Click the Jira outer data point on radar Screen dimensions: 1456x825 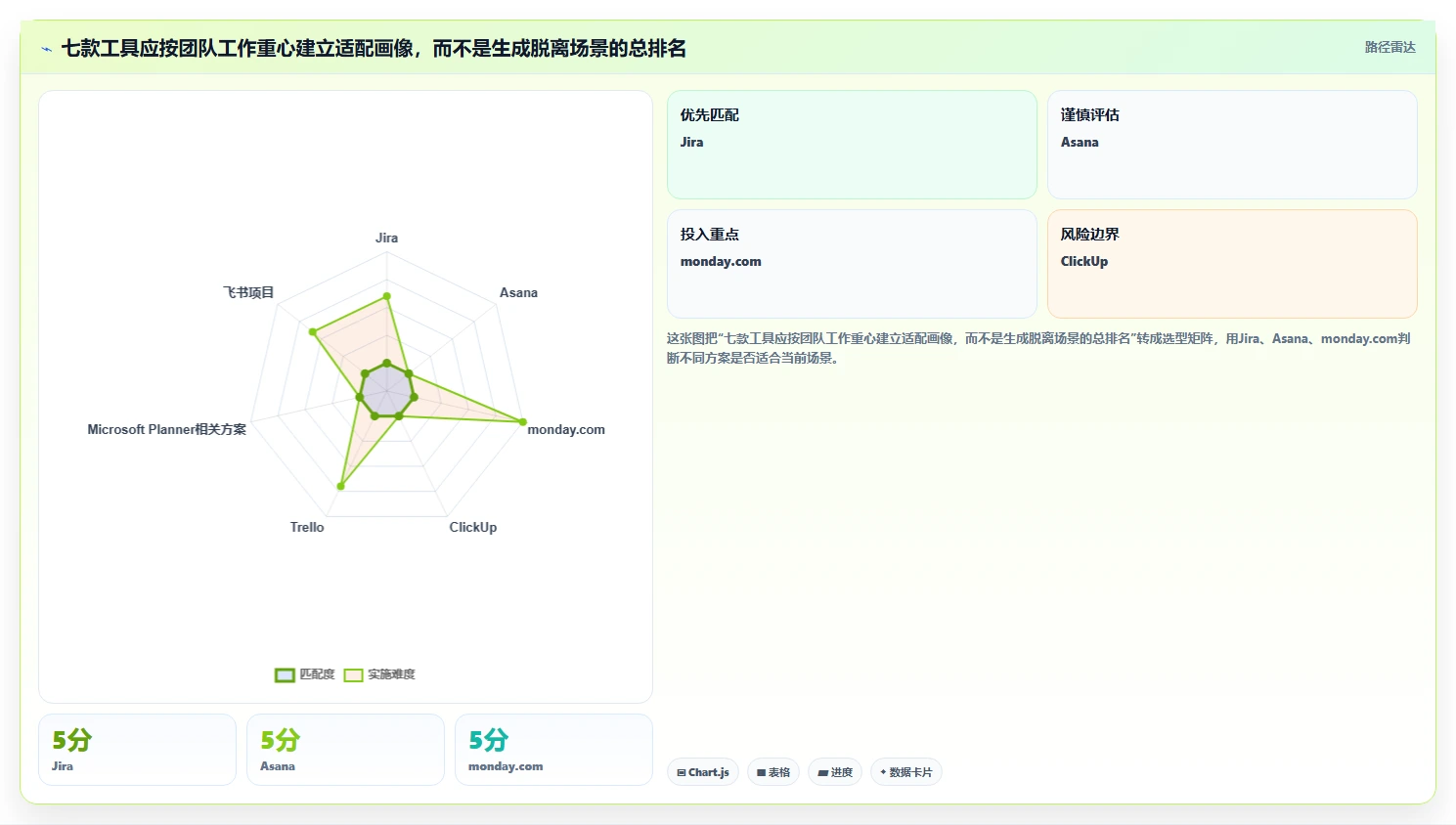387,296
